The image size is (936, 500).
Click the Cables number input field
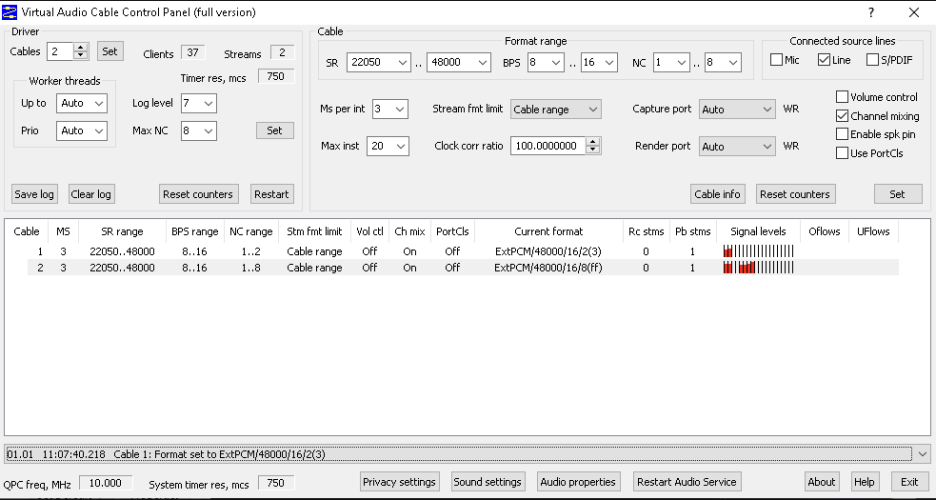[x=60, y=51]
